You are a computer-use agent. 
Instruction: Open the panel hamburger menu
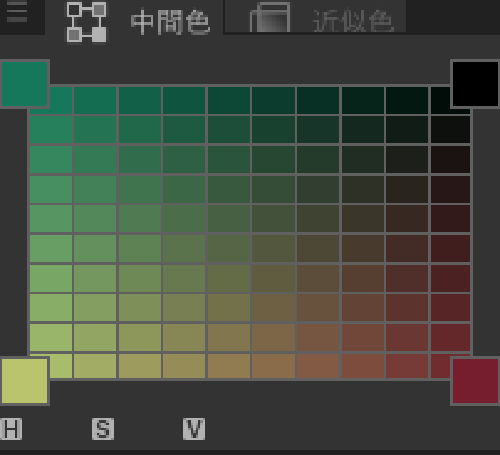click(17, 12)
